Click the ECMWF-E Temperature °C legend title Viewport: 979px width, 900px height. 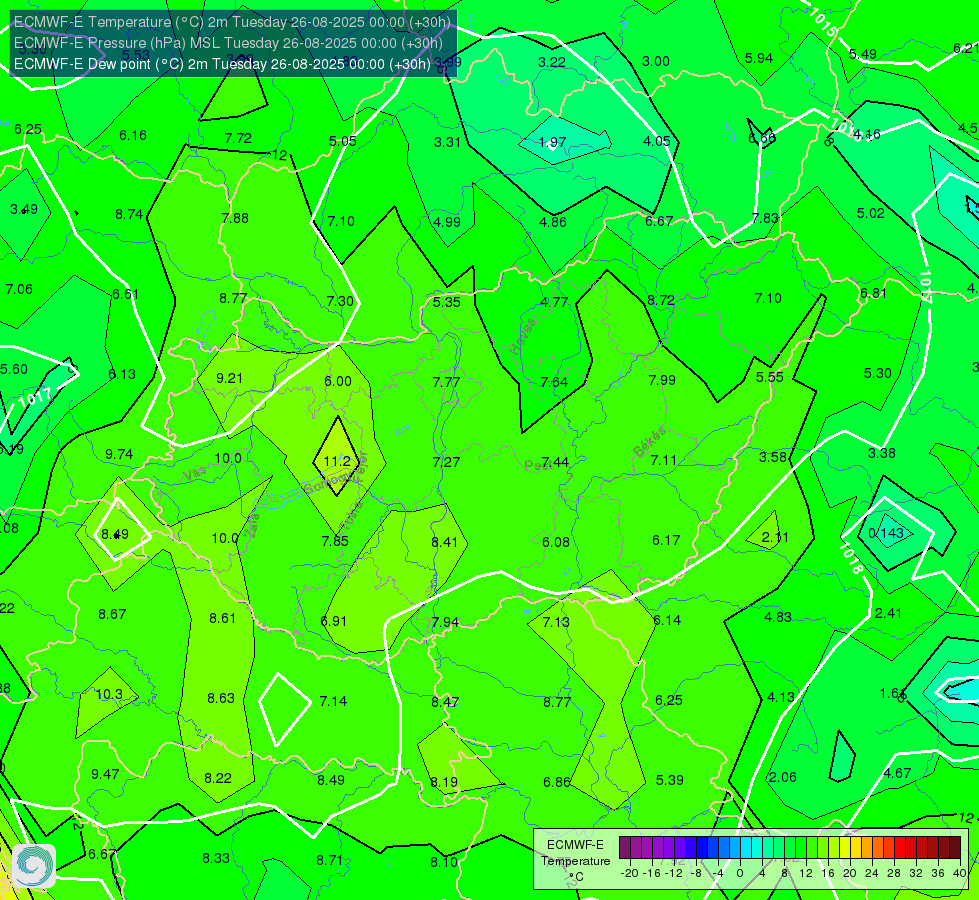pyautogui.click(x=575, y=861)
